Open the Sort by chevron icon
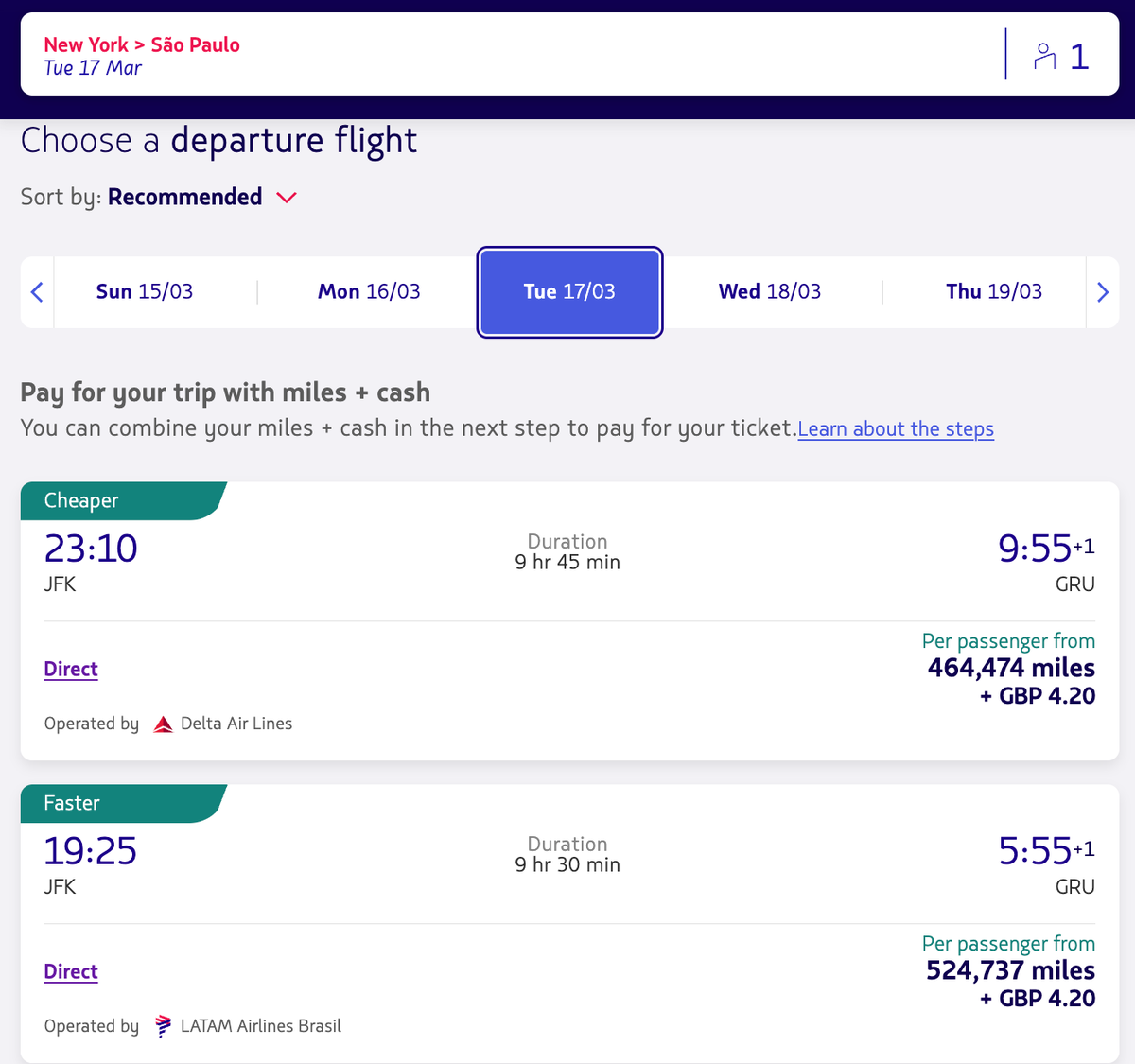1135x1064 pixels. pyautogui.click(x=286, y=198)
